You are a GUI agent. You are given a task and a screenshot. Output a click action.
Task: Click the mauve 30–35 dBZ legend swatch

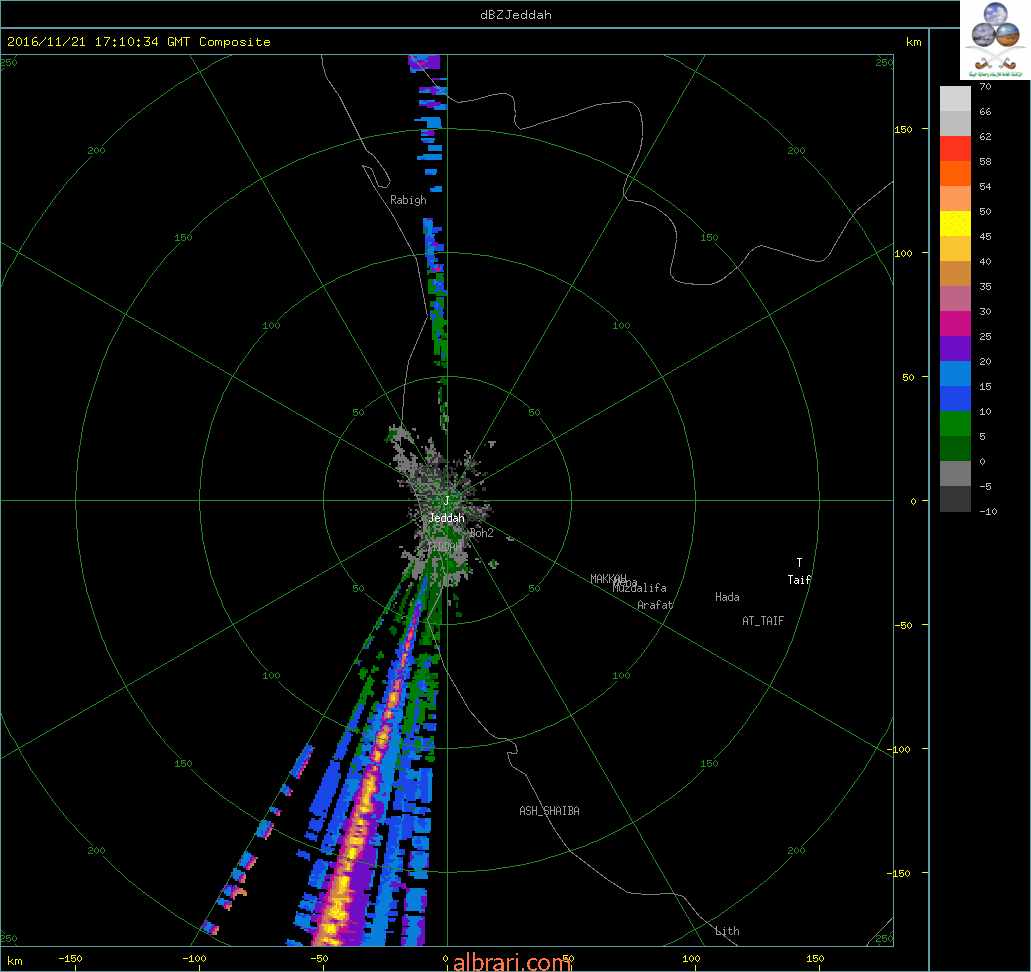pyautogui.click(x=955, y=299)
